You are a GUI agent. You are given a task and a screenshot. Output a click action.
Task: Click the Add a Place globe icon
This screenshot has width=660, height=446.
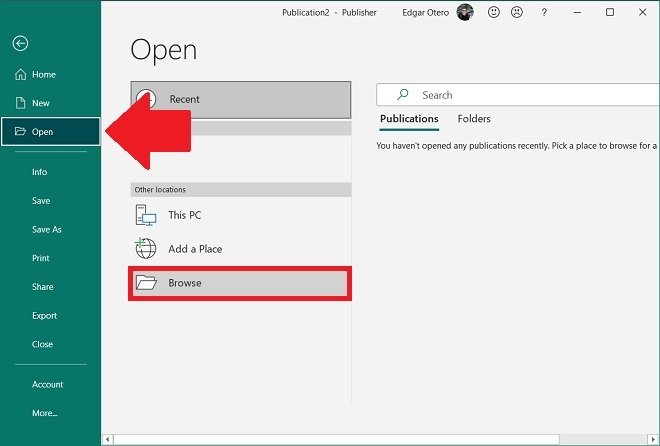pos(145,248)
